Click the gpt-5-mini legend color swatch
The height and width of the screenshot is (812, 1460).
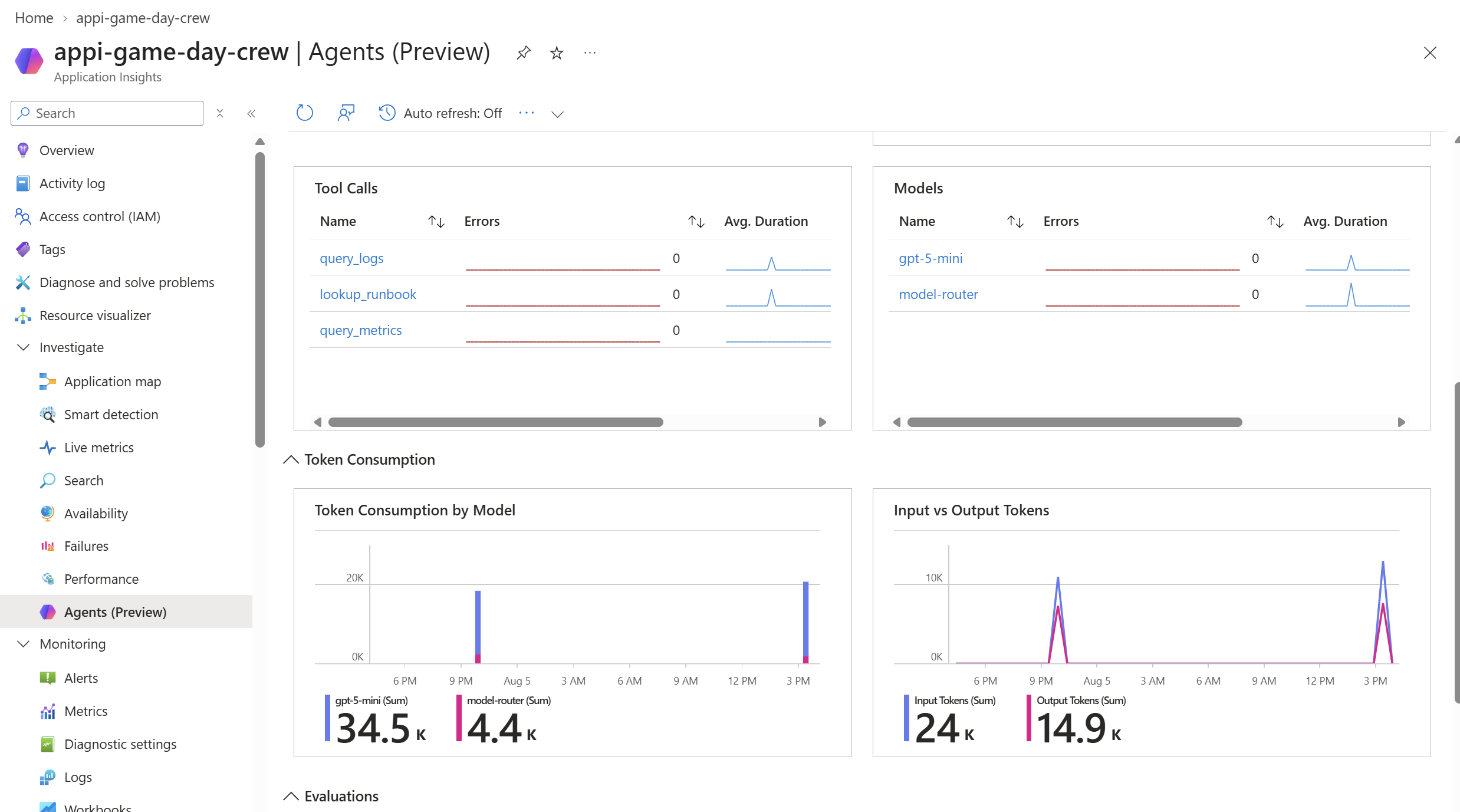(327, 718)
